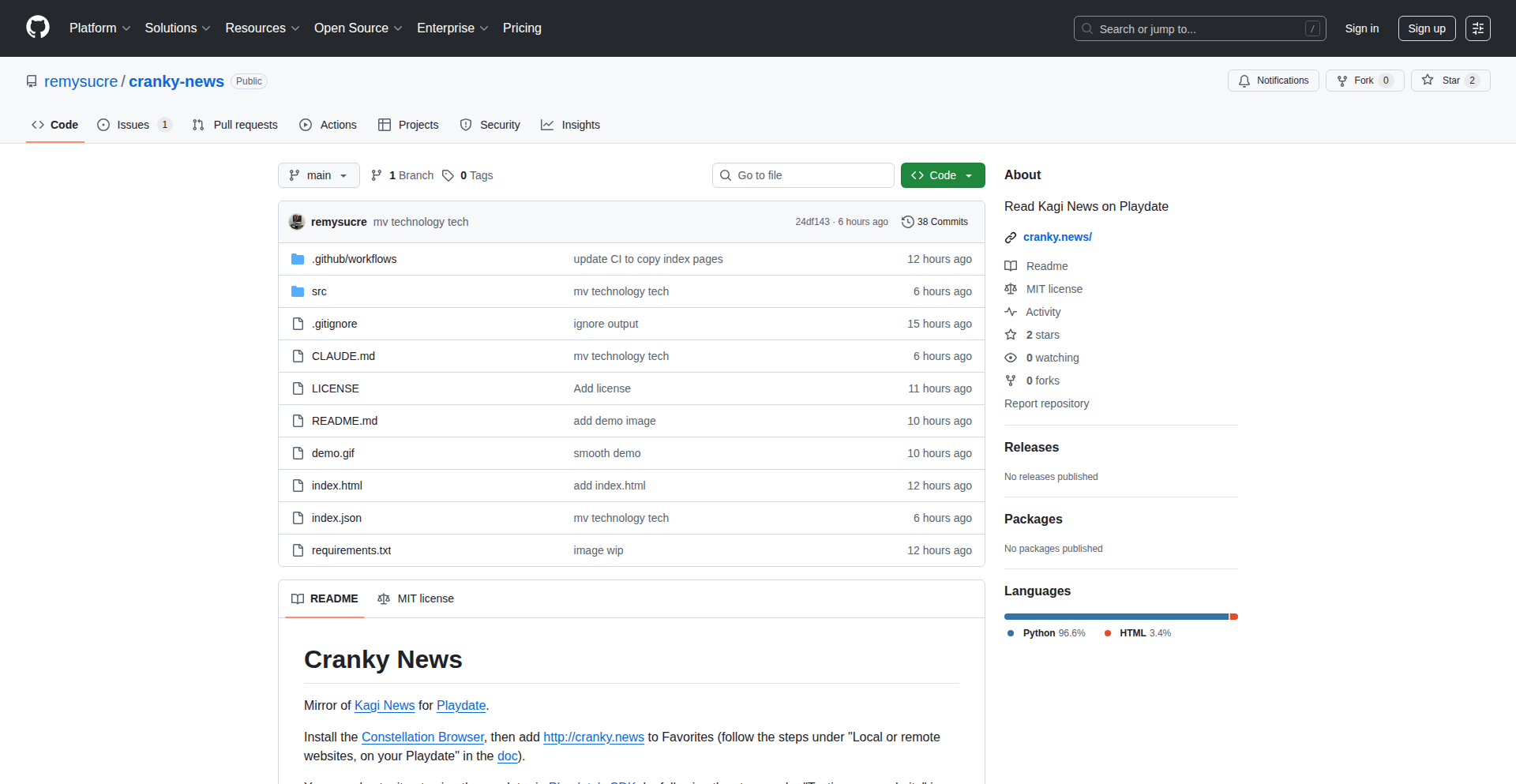Click the Sign up button
This screenshot has height=784, width=1516.
coord(1426,28)
